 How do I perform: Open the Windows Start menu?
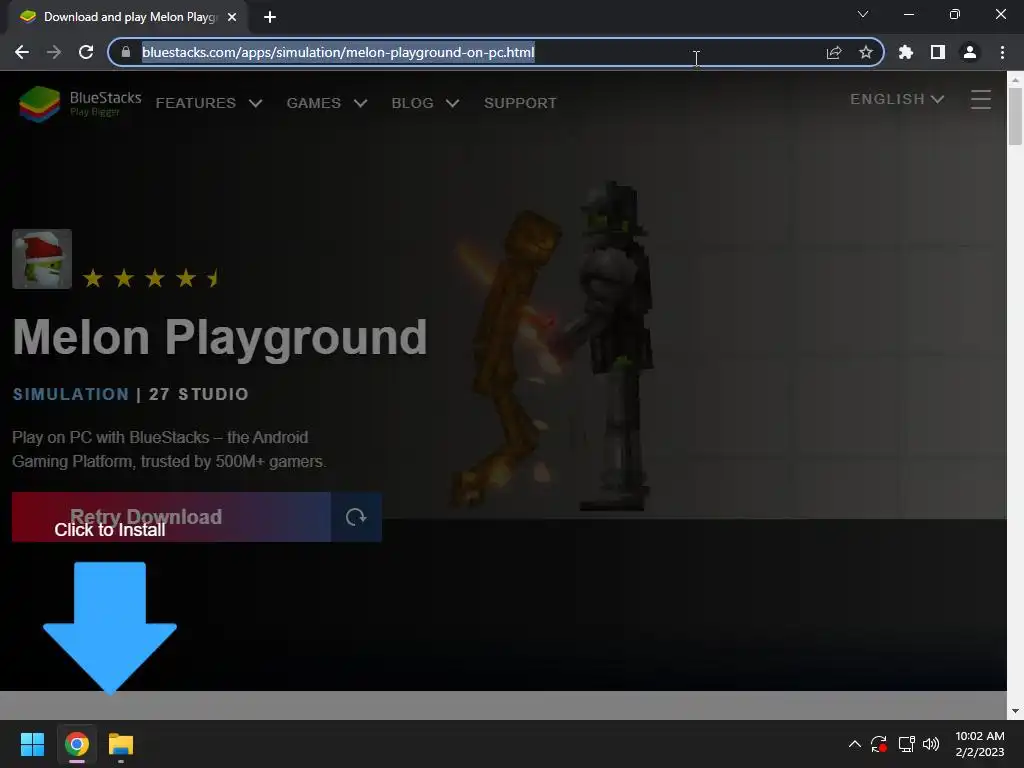click(32, 744)
